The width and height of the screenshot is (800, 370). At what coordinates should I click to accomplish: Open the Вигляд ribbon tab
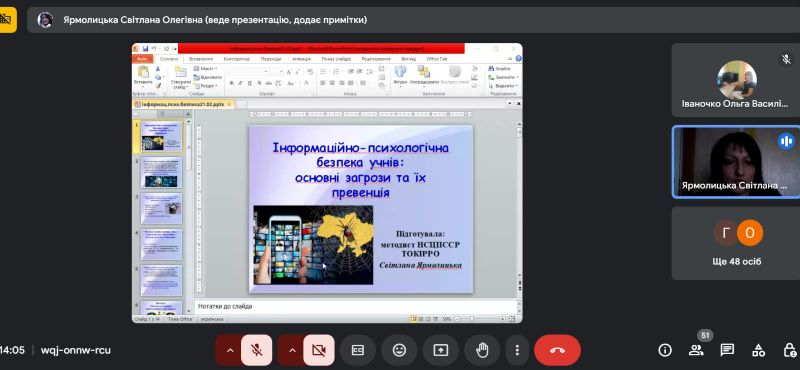[x=409, y=59]
